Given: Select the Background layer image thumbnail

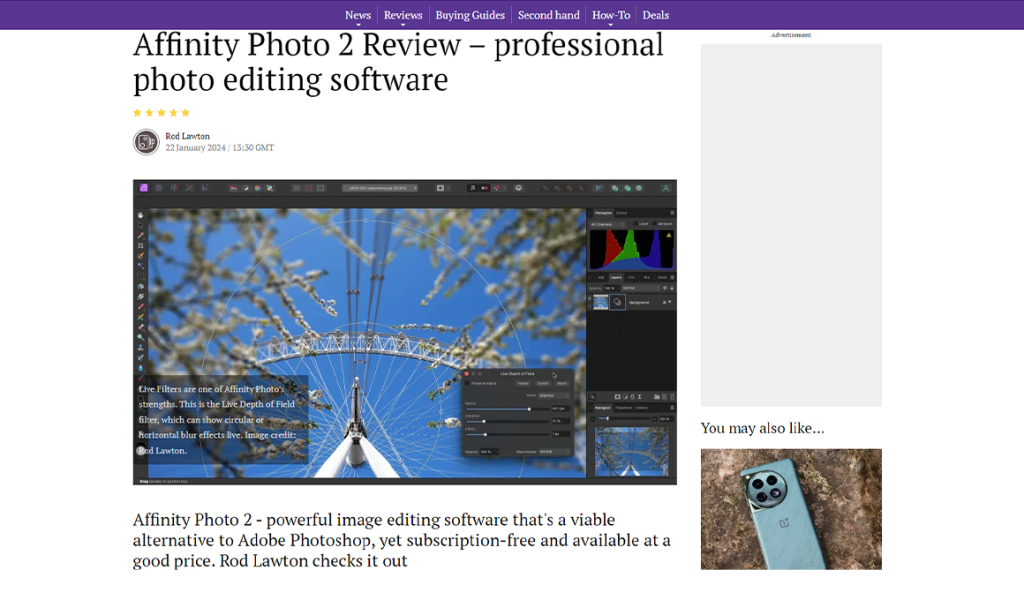Looking at the screenshot, I should click(600, 302).
